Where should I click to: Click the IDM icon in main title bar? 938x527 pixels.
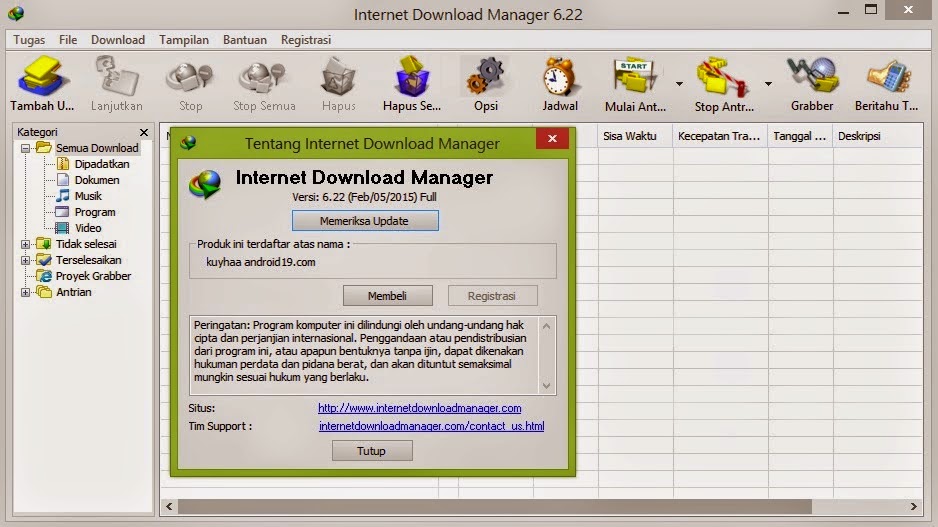[16, 13]
